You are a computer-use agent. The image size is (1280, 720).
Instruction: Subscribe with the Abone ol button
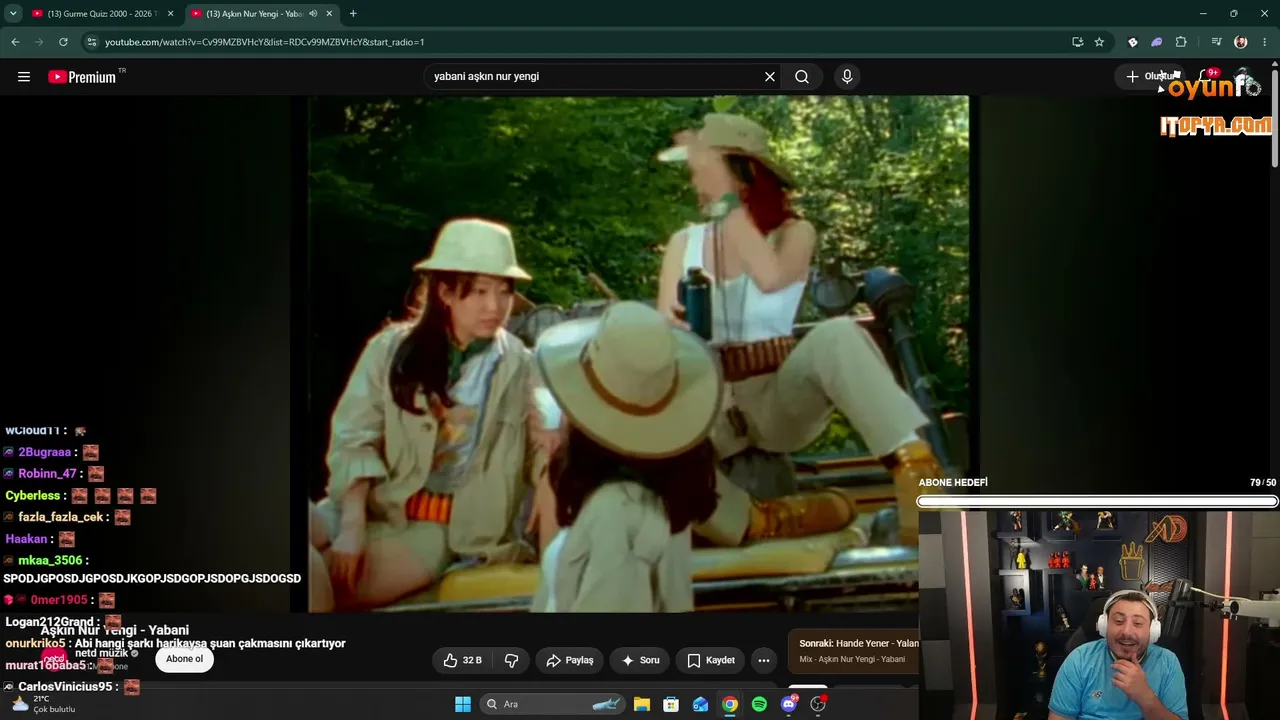pos(184,659)
